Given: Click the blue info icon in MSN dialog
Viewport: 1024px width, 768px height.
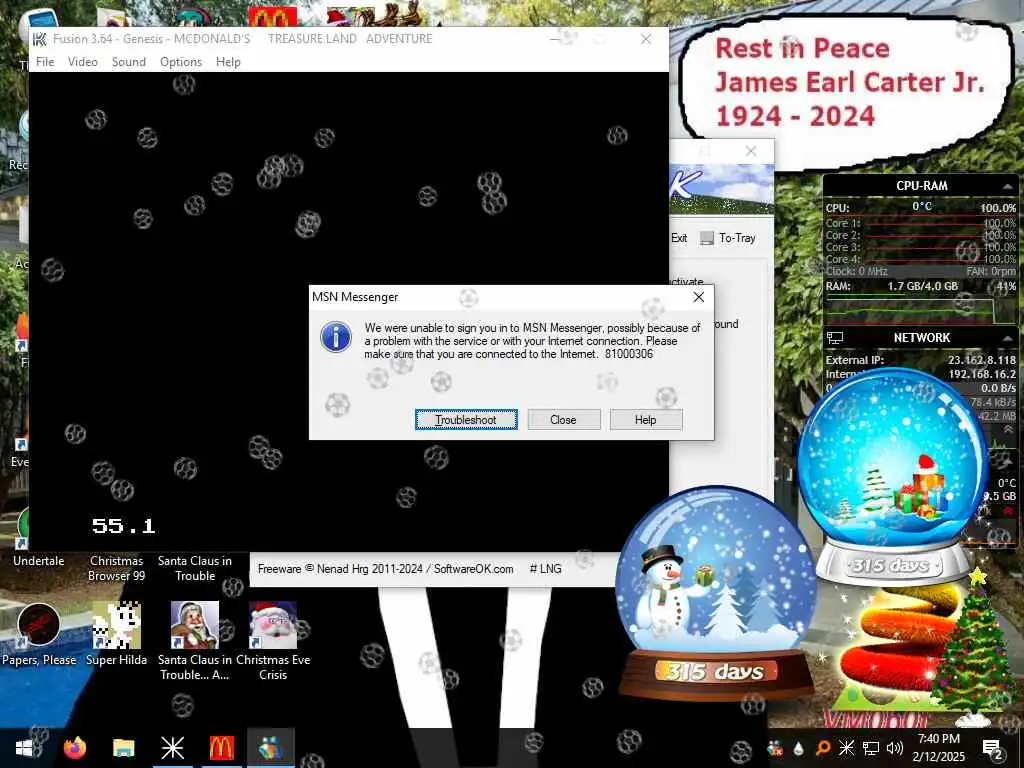Looking at the screenshot, I should 336,337.
